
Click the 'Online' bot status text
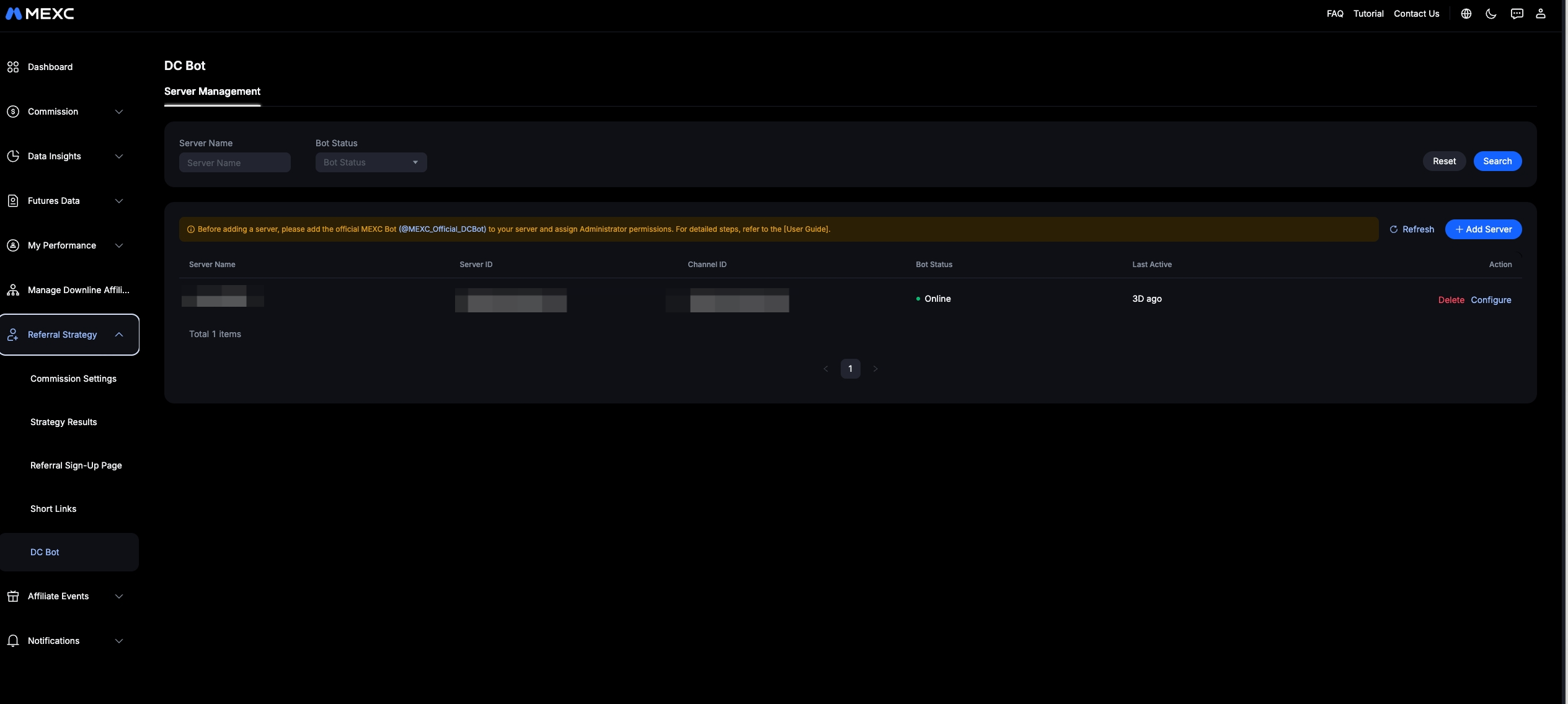pyautogui.click(x=937, y=299)
